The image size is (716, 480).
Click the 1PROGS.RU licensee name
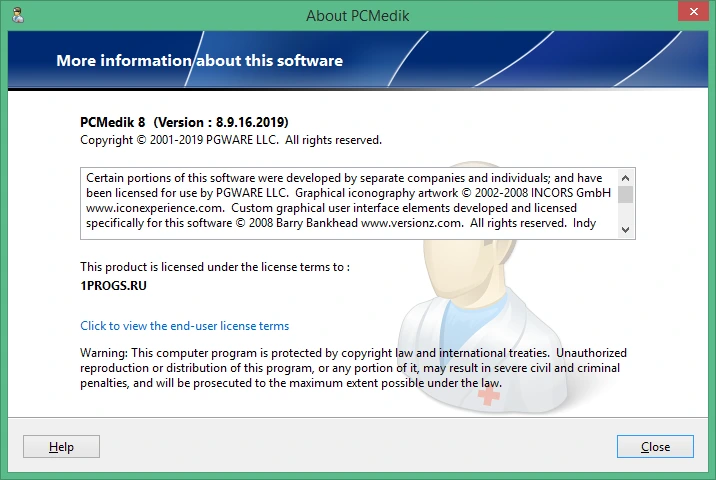[113, 286]
